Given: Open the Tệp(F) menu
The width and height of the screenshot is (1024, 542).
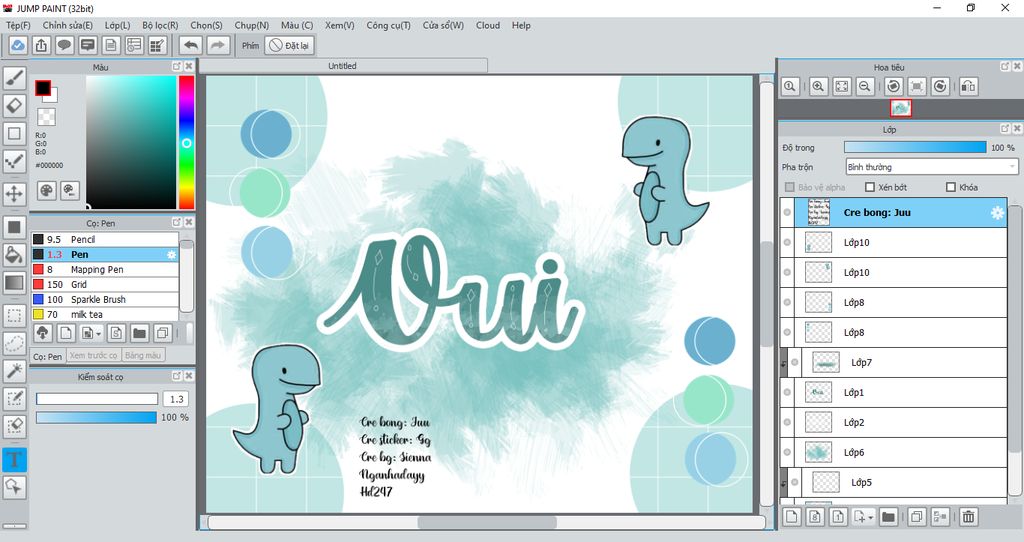Looking at the screenshot, I should (x=18, y=25).
